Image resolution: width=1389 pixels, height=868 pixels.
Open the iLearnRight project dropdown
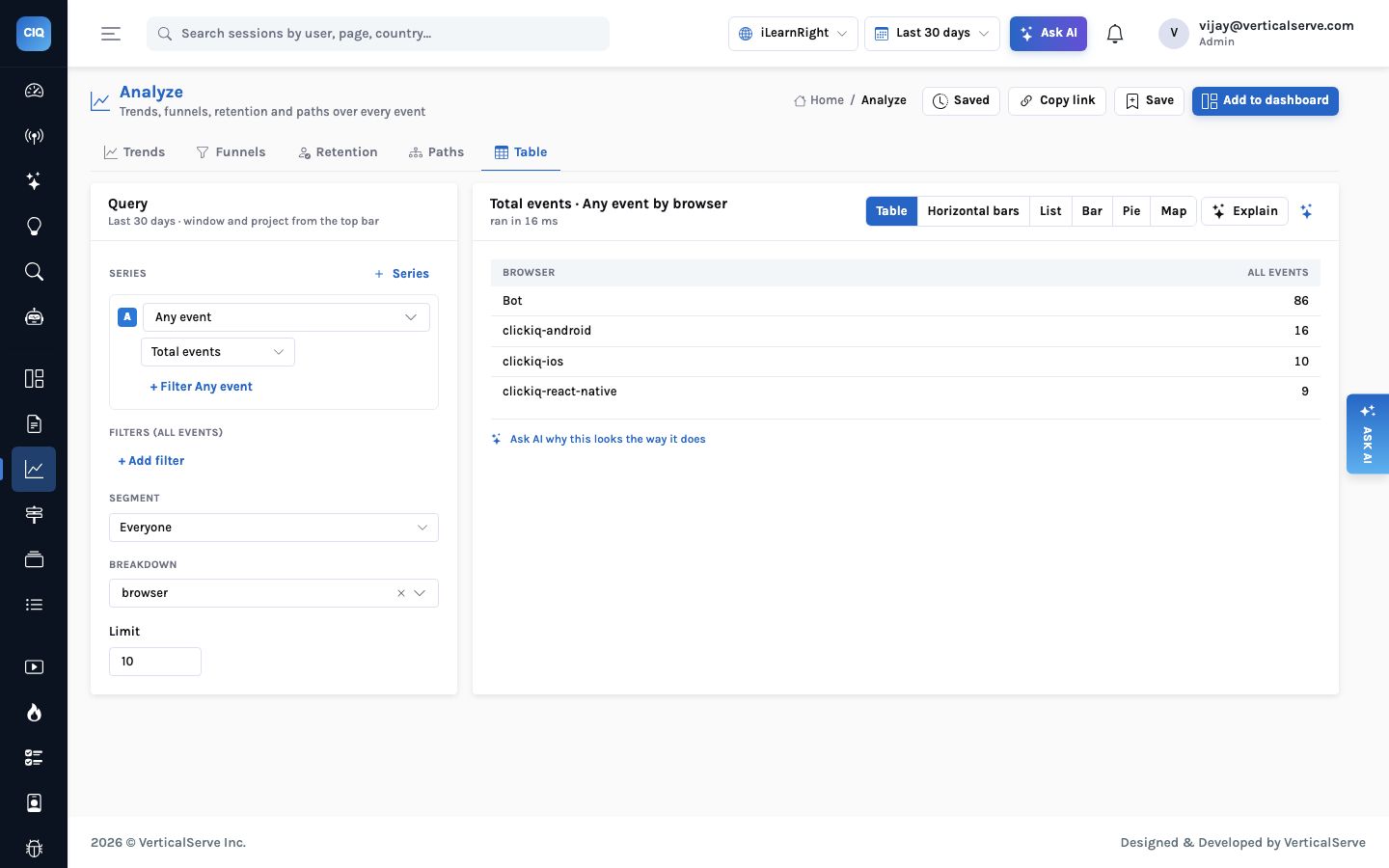(793, 34)
